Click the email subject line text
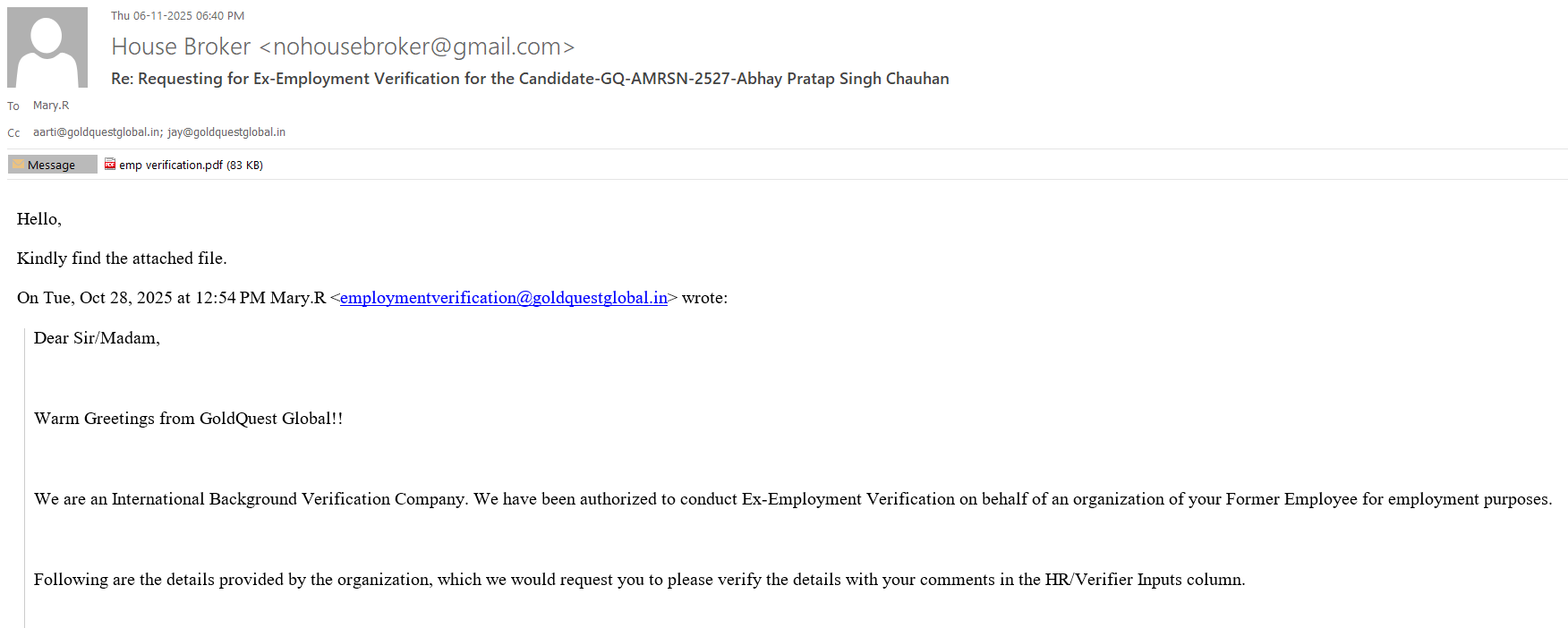Viewport: 1568px width, 628px height. point(530,79)
